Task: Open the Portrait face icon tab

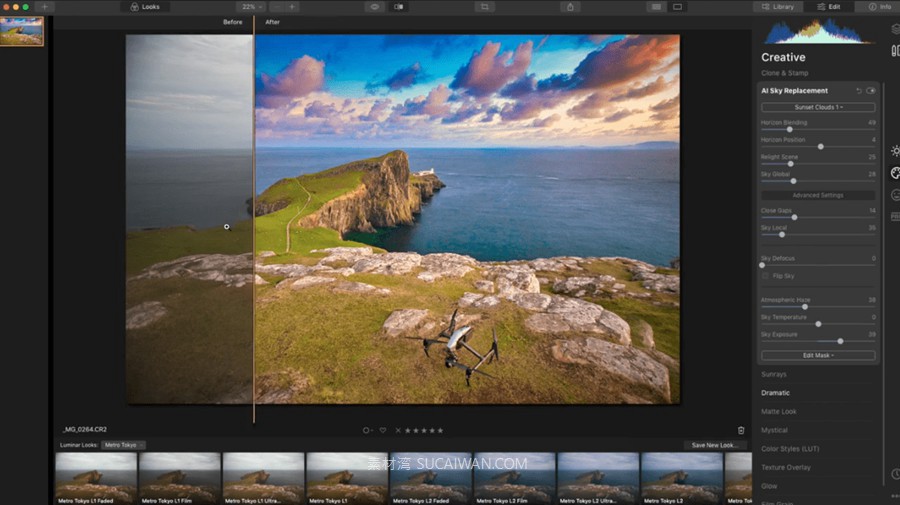Action: click(895, 195)
